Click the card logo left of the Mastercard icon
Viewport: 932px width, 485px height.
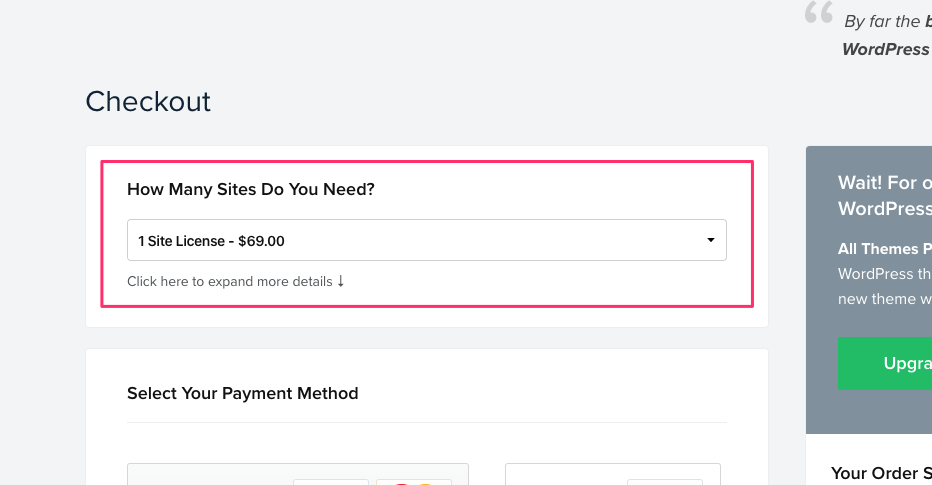[331, 482]
